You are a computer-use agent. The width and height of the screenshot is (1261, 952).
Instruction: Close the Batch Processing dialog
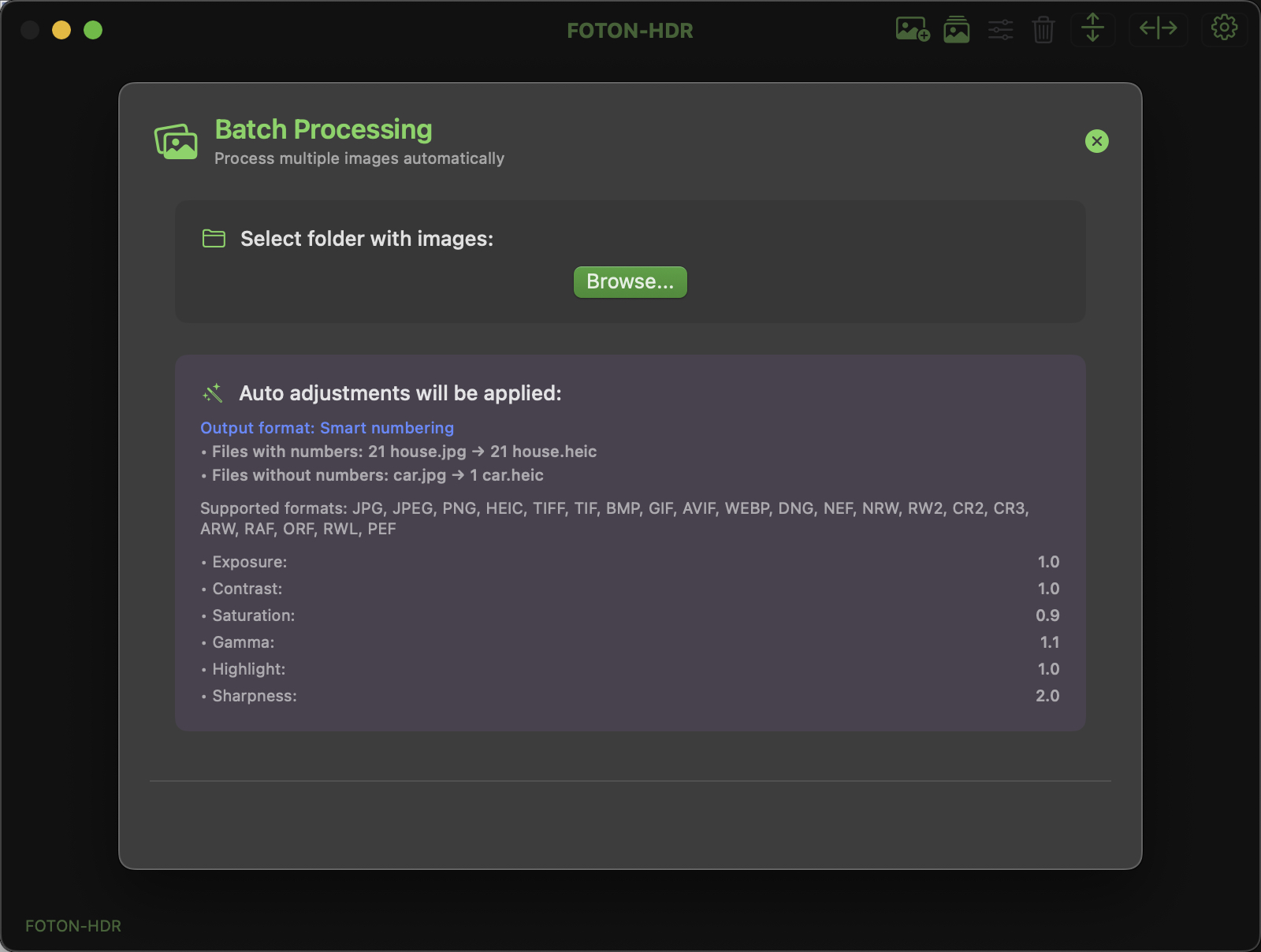(x=1096, y=141)
